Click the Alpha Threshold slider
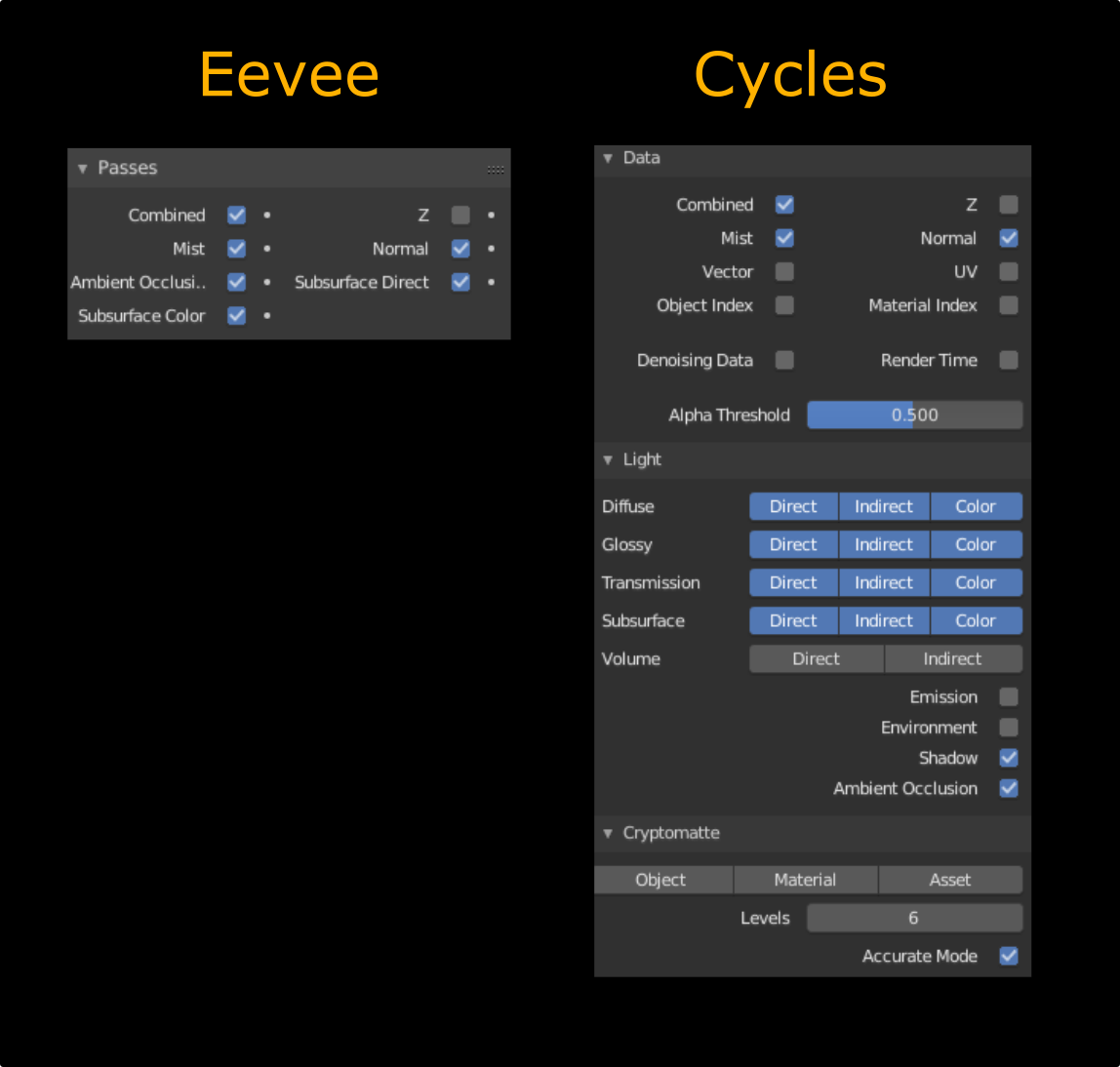 pyautogui.click(x=914, y=415)
